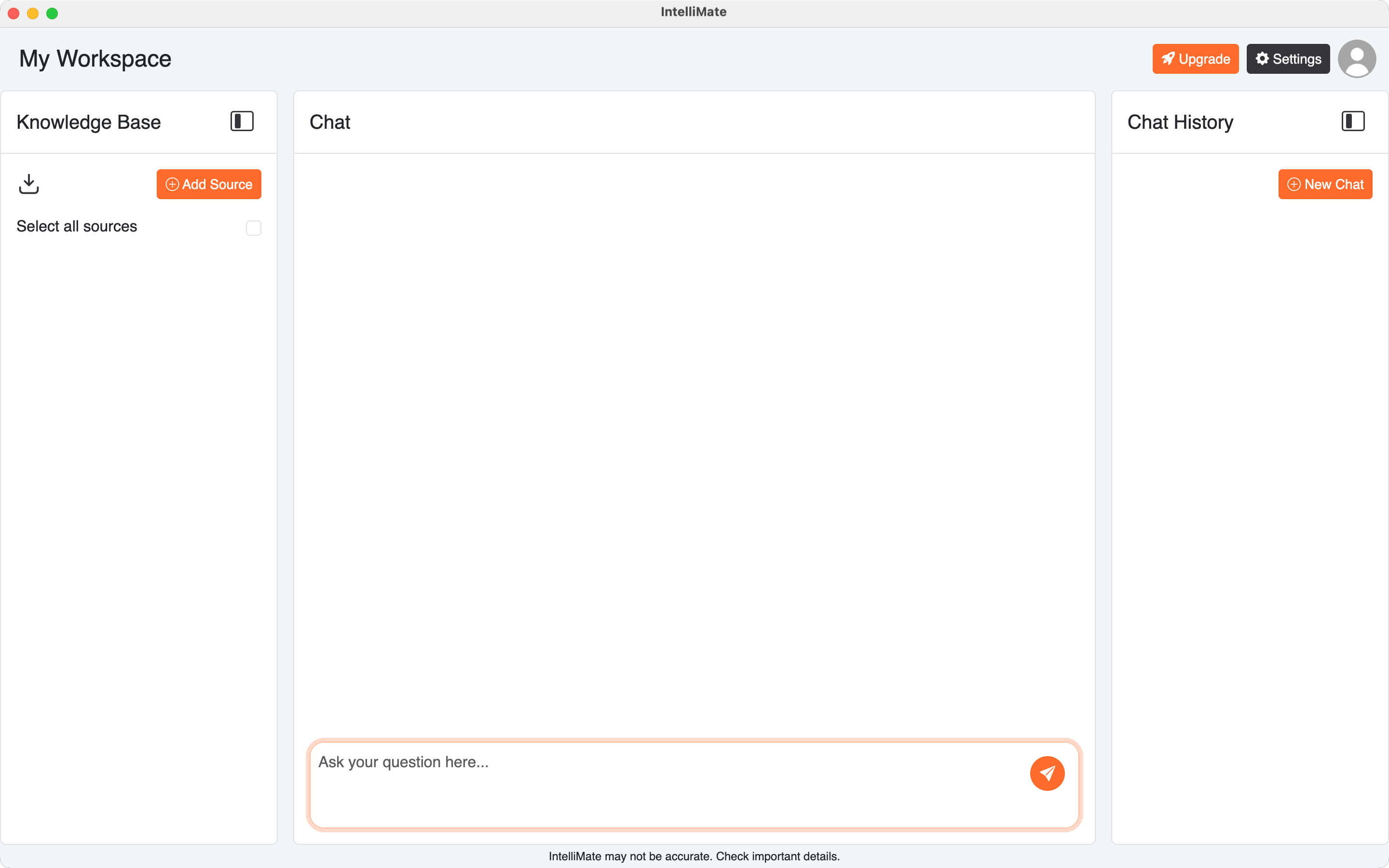Screen dimensions: 1389x868
Task: Click the IntelliMate title text
Action: click(694, 12)
